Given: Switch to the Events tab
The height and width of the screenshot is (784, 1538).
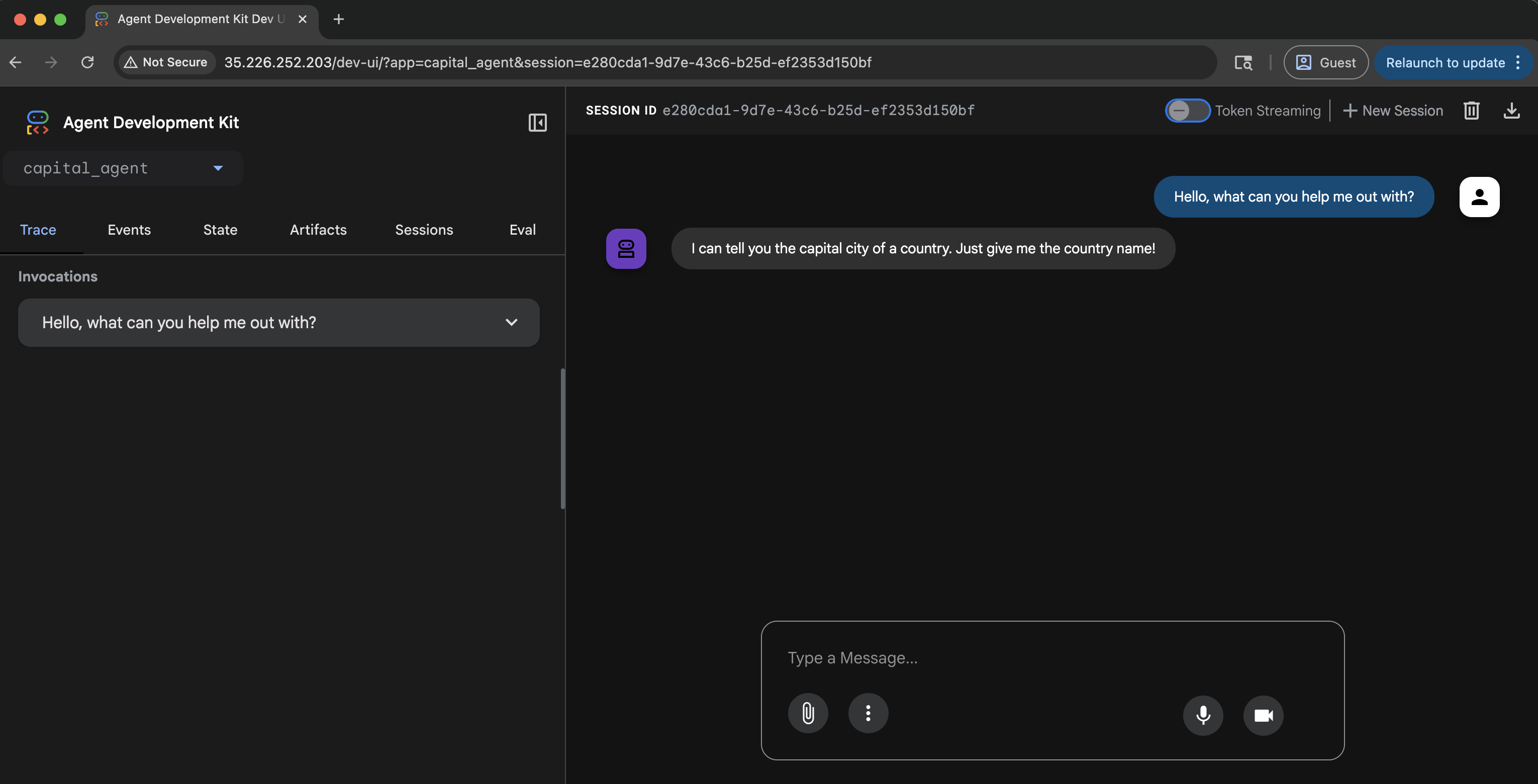Looking at the screenshot, I should point(129,230).
